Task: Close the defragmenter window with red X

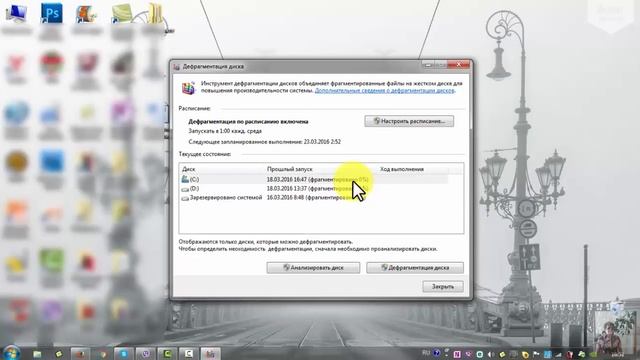Action: pos(458,64)
